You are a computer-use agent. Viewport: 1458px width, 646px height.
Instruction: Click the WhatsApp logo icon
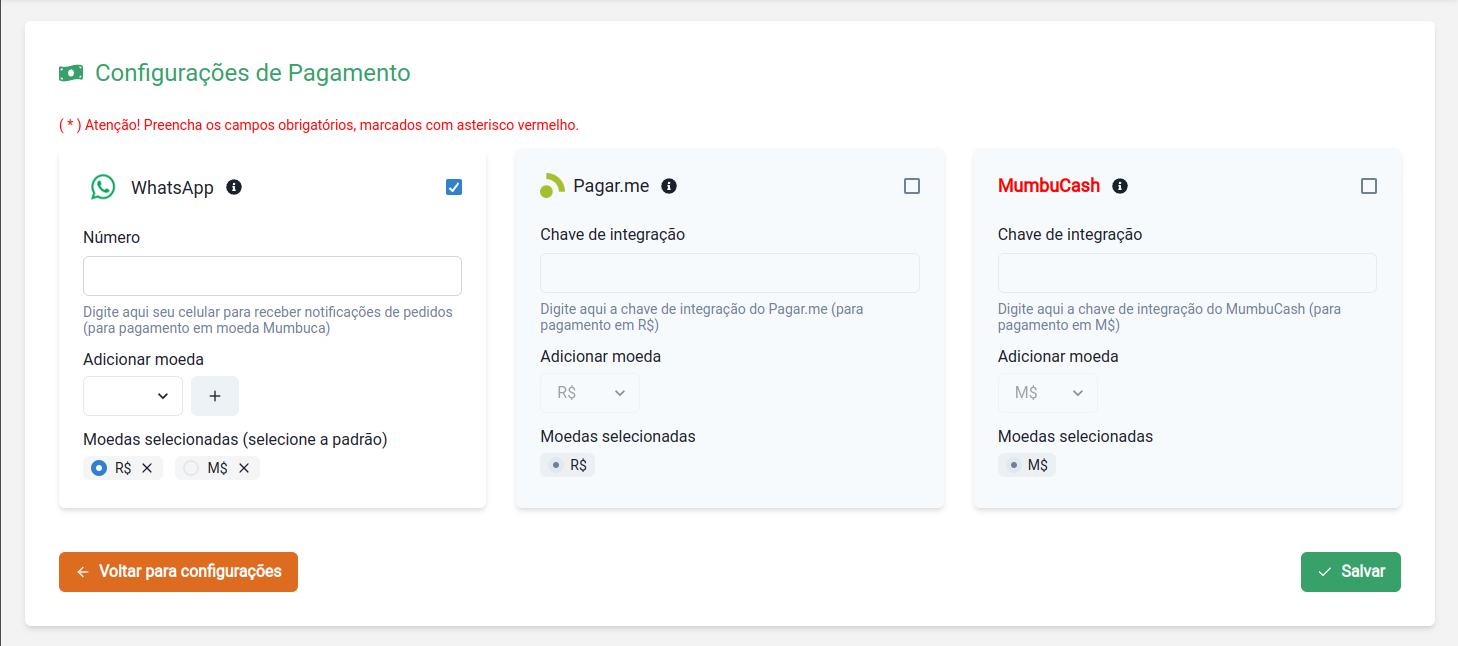104,186
